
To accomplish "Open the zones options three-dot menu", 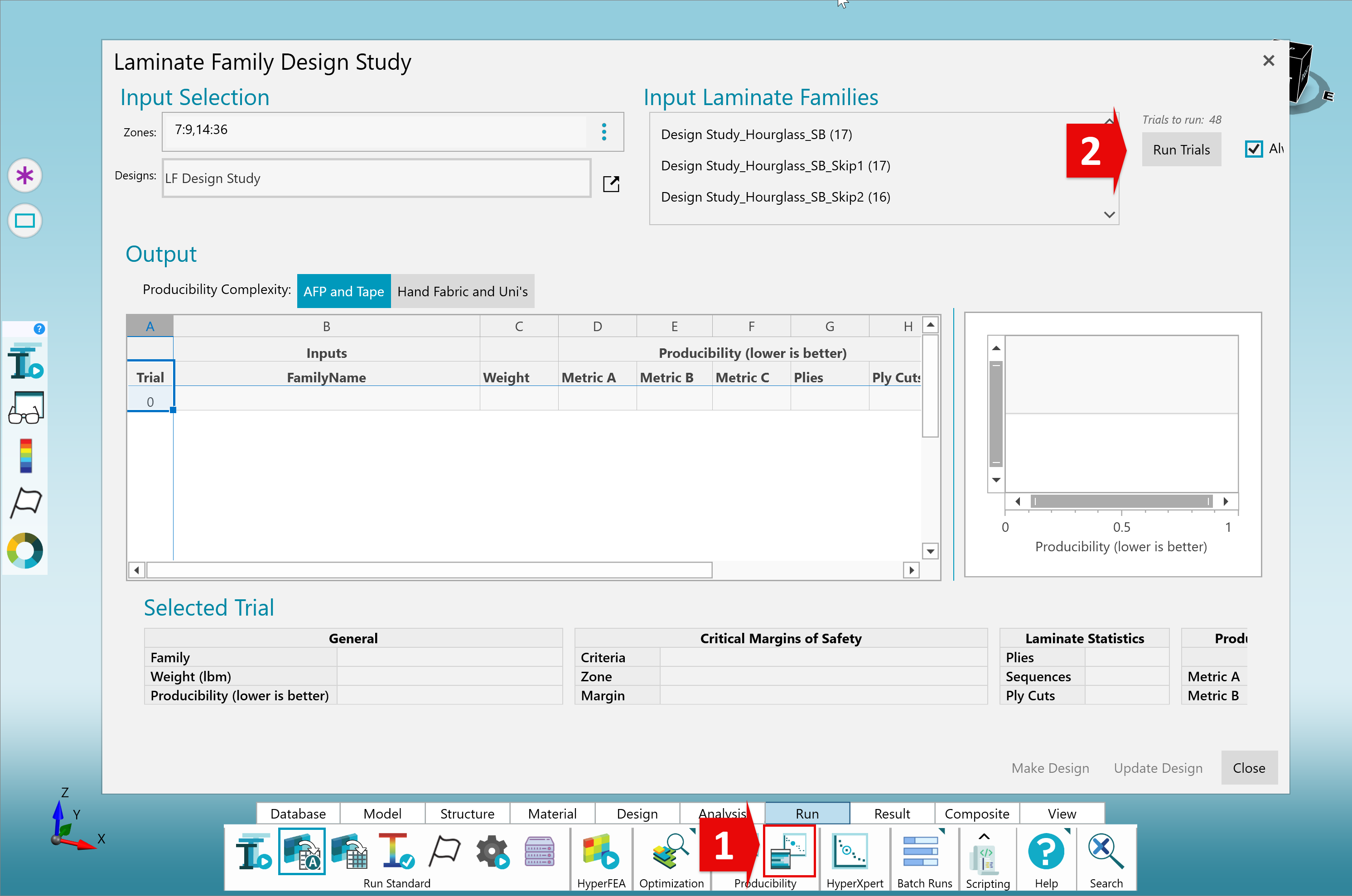I will click(x=604, y=132).
